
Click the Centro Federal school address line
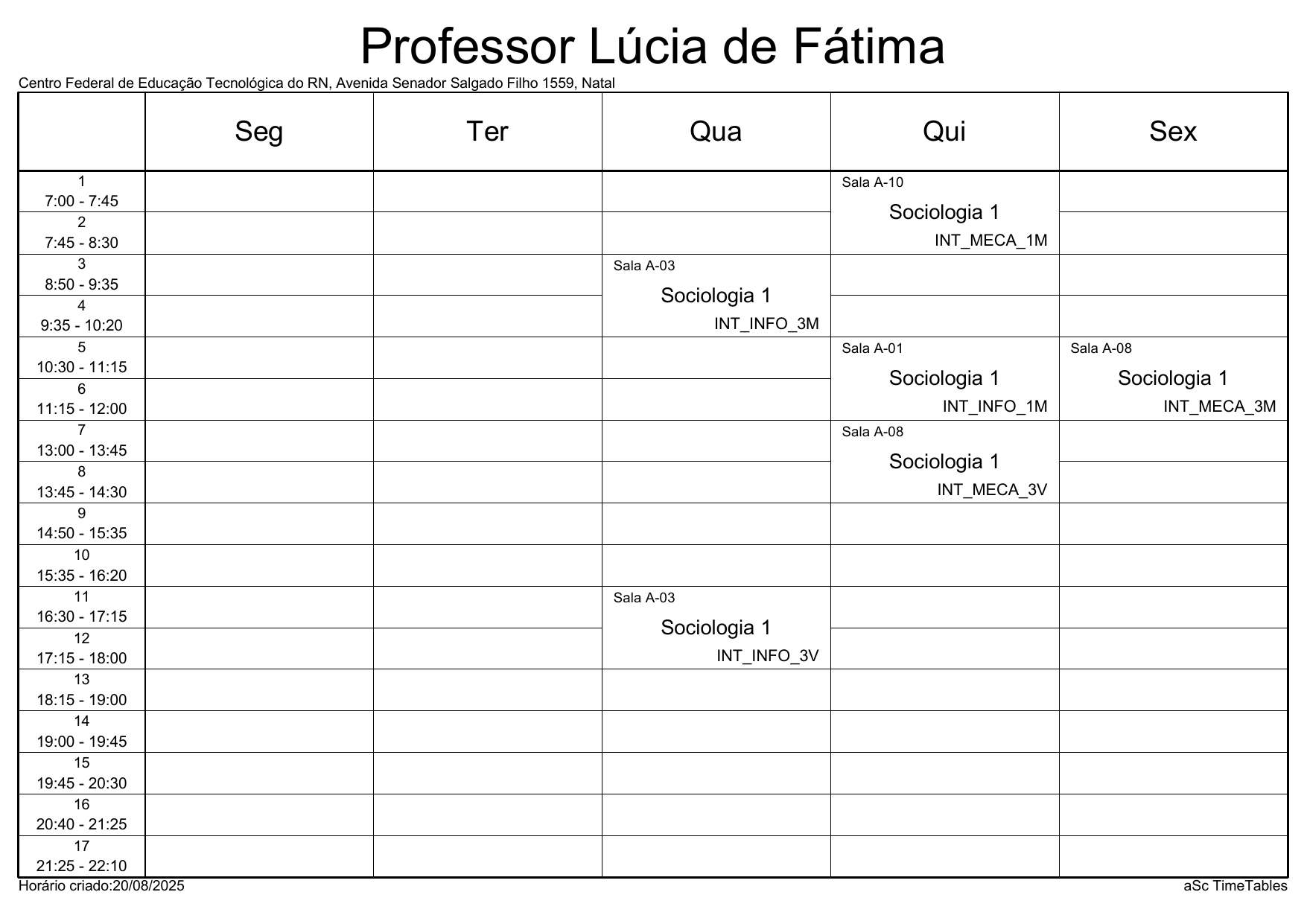[x=317, y=83]
